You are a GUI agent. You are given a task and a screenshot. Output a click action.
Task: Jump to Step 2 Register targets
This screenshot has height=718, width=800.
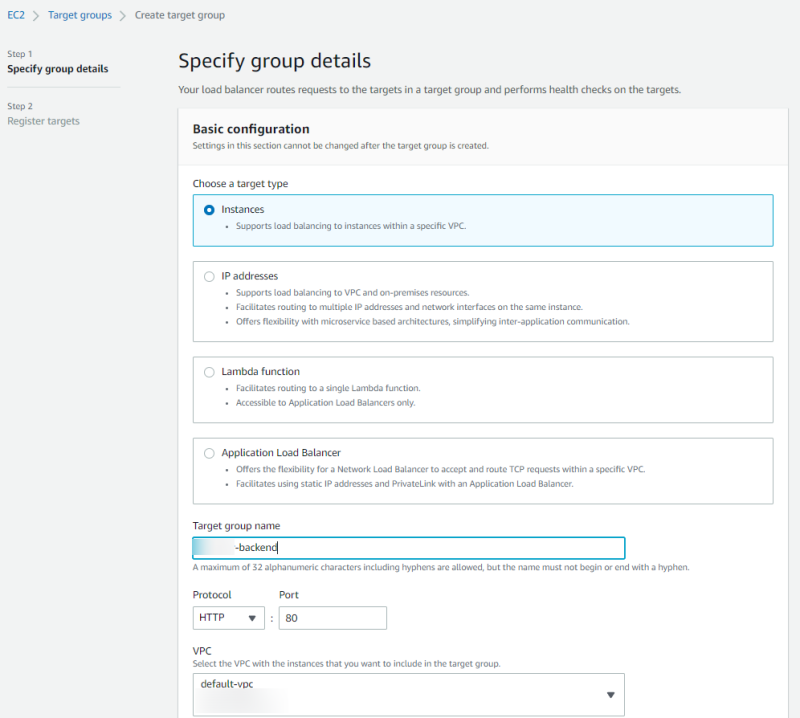click(x=43, y=121)
